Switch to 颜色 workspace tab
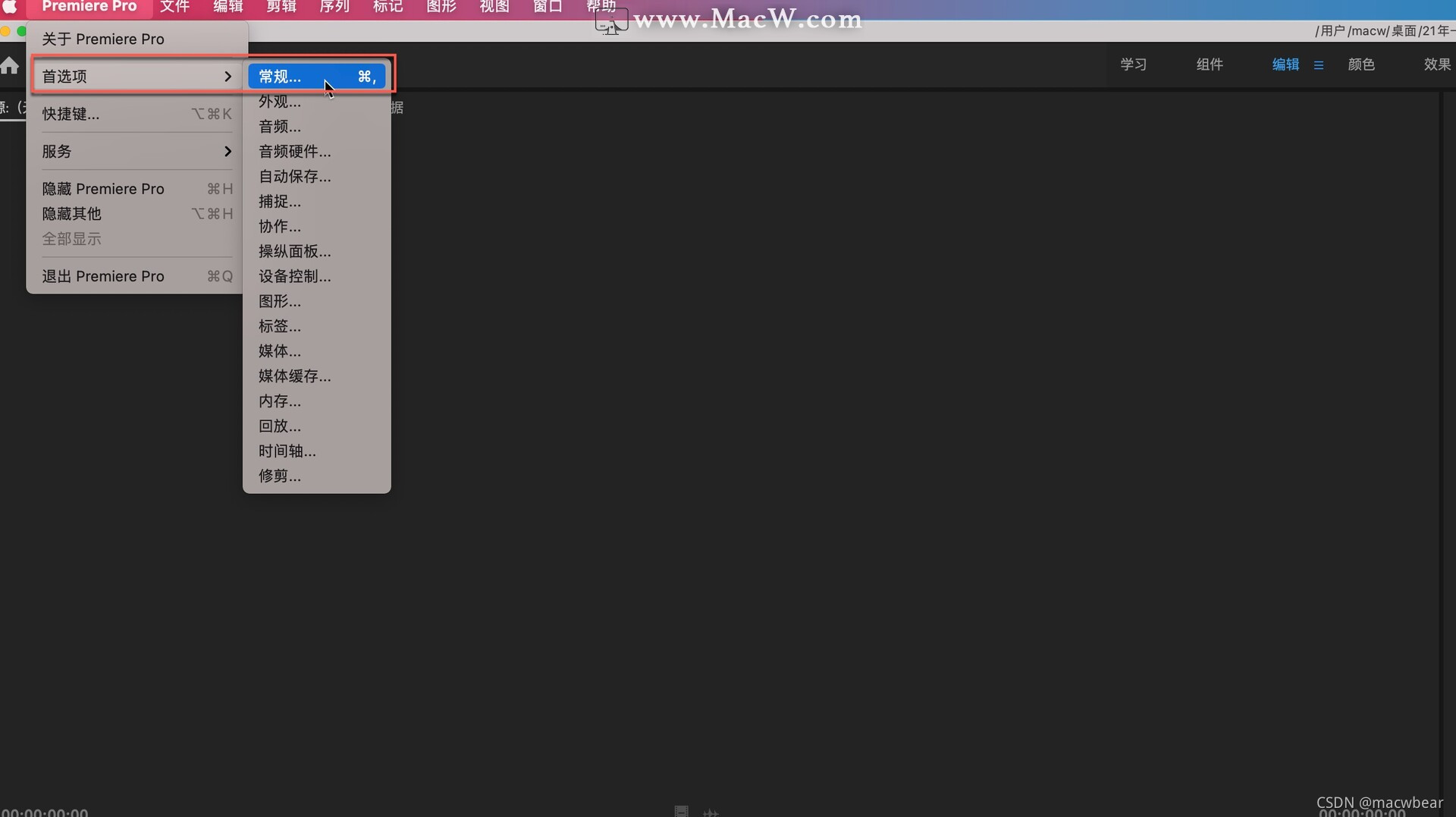 point(1361,64)
